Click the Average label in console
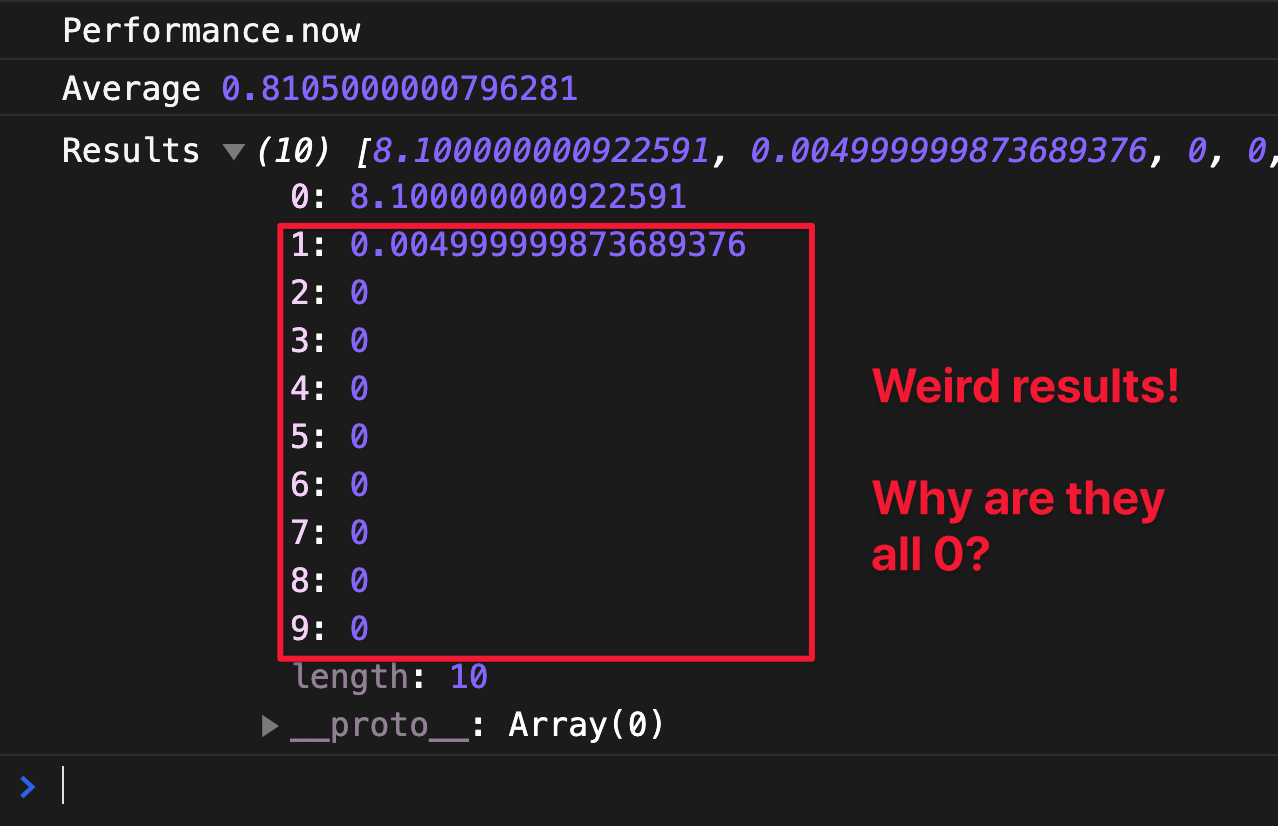1278x826 pixels. [x=131, y=89]
